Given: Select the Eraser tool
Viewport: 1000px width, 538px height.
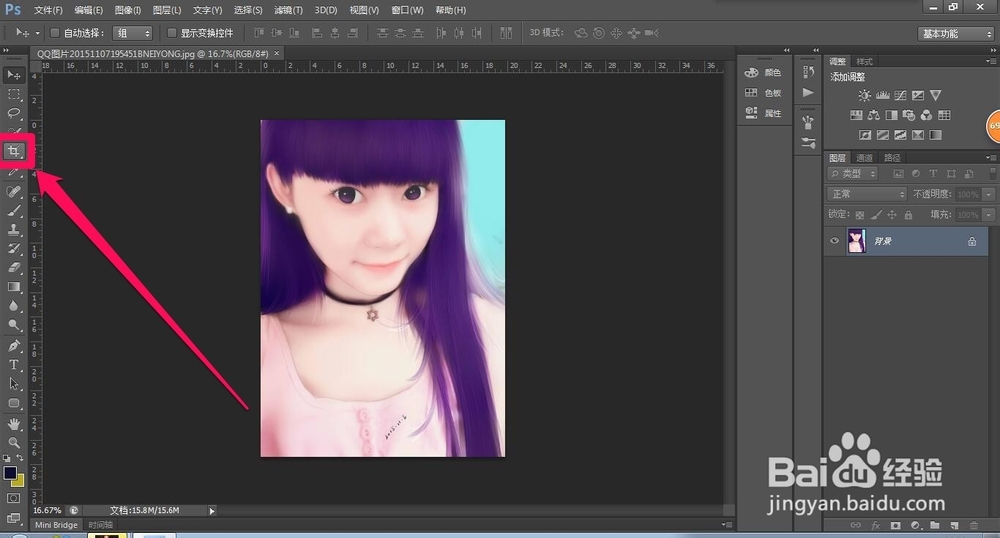Looking at the screenshot, I should [x=13, y=268].
